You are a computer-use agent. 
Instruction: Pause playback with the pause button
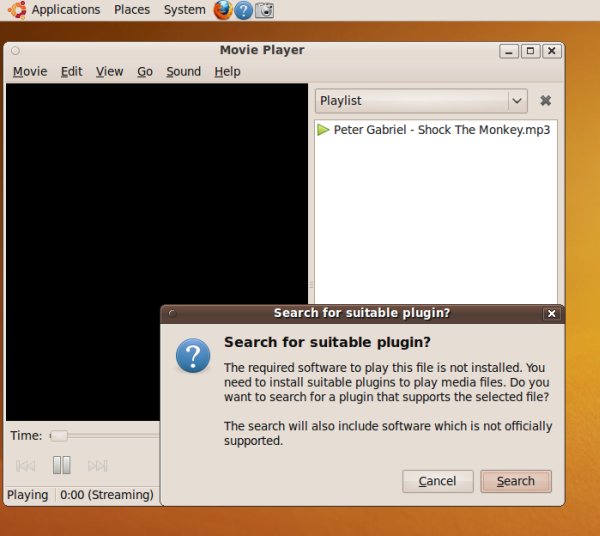coord(62,465)
